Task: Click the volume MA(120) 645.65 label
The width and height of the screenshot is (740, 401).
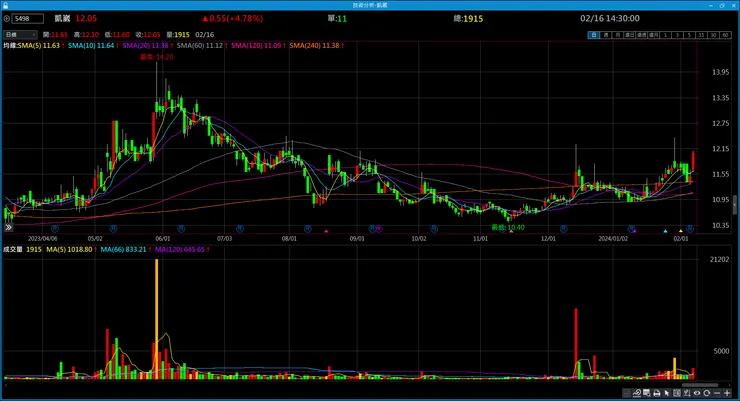Action: (x=180, y=250)
